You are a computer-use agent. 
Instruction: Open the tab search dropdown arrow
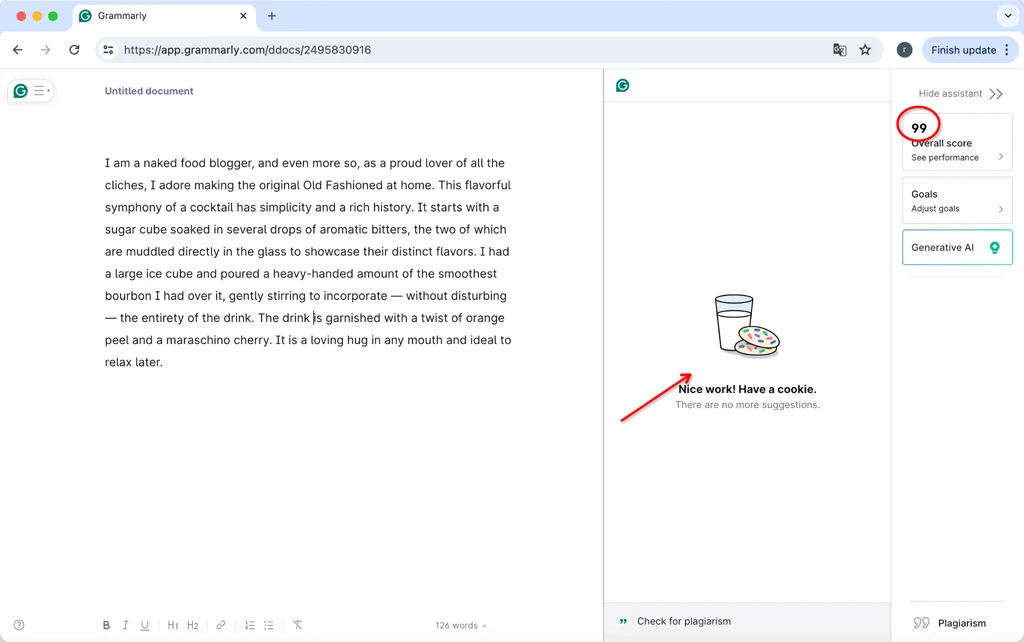point(1008,16)
